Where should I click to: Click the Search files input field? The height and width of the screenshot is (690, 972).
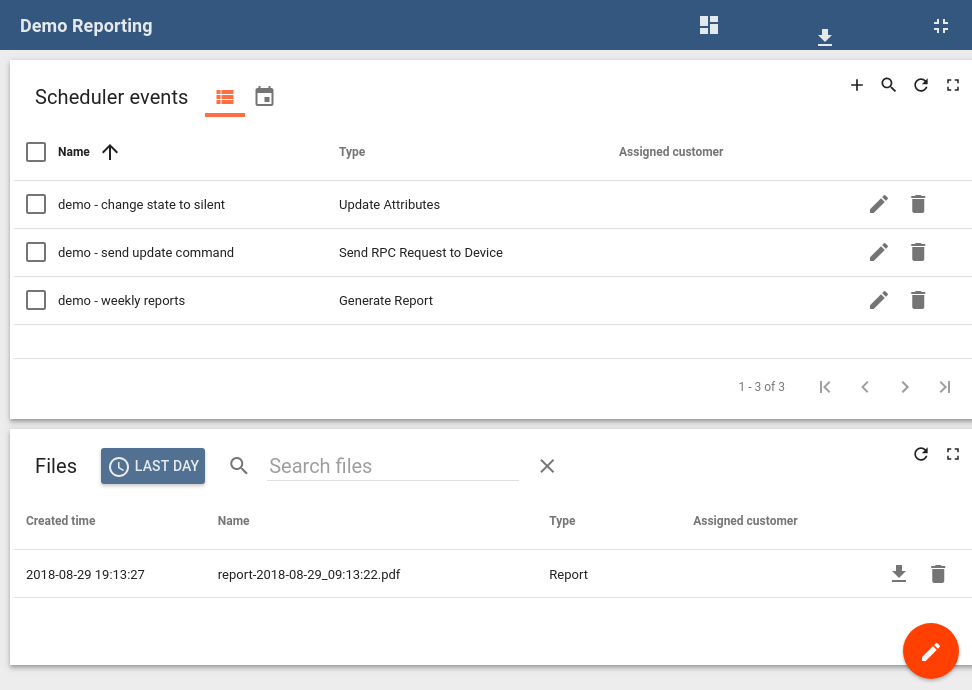click(392, 466)
